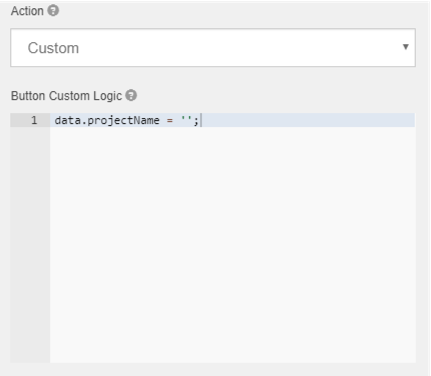Click the semicolon ending the code line
The image size is (431, 376).
196,121
